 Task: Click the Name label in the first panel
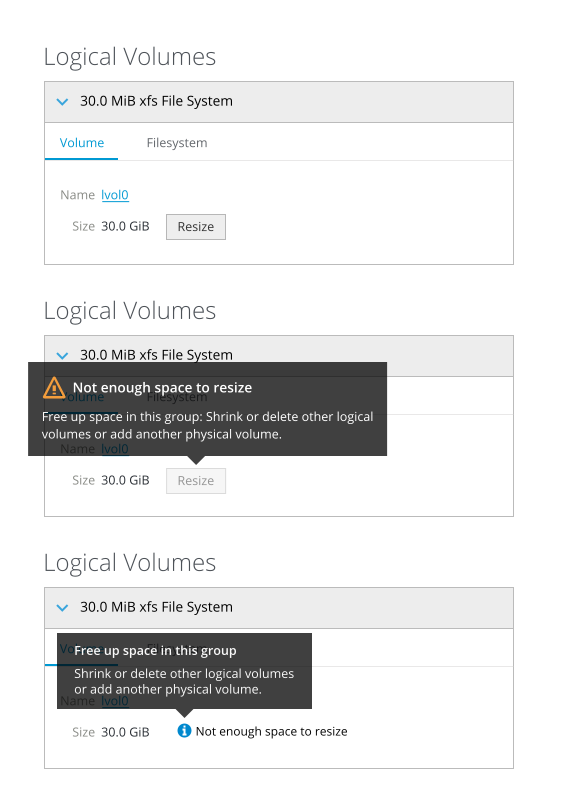77,195
